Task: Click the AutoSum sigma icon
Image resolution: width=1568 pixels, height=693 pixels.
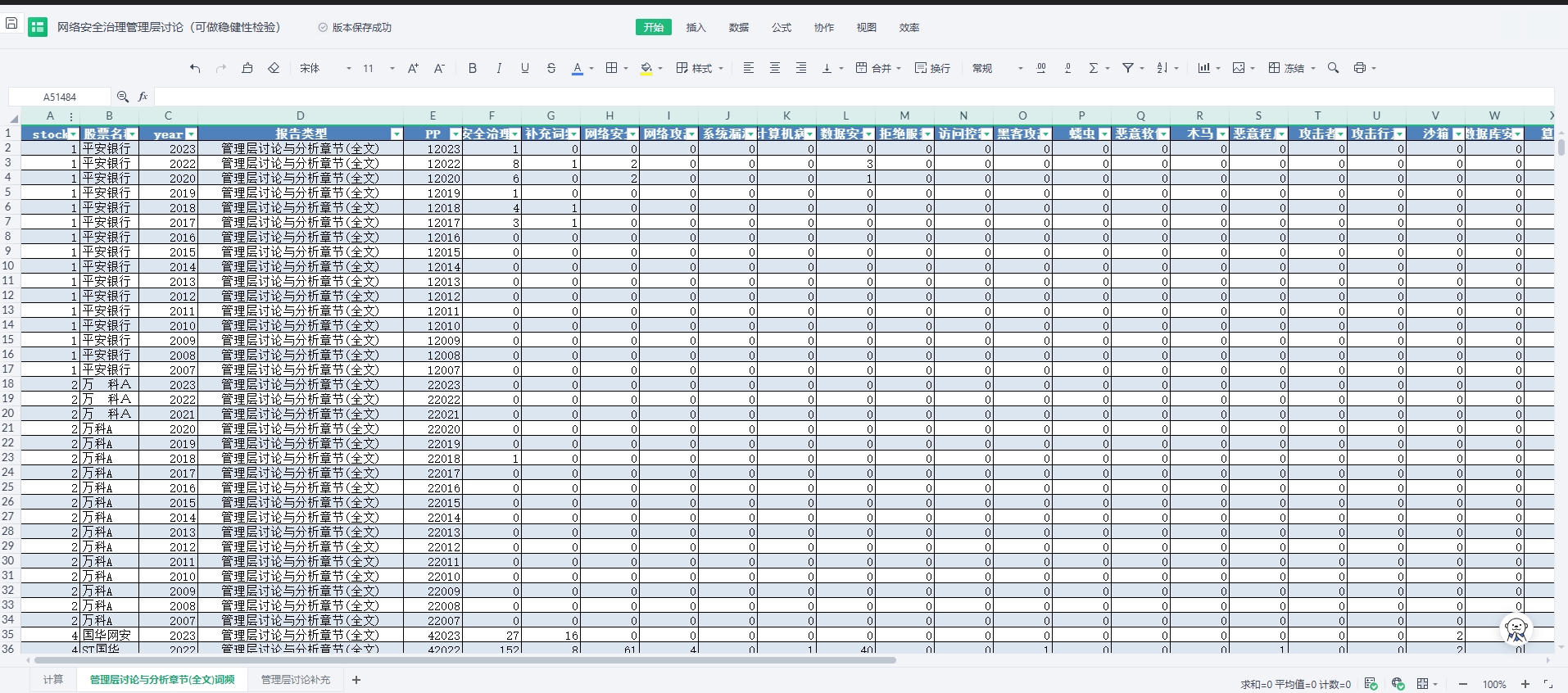Action: click(1093, 68)
